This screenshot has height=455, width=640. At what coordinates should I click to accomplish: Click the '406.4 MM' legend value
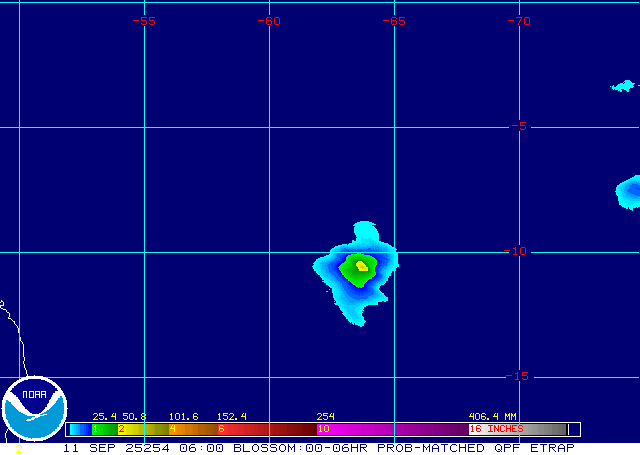coord(492,416)
